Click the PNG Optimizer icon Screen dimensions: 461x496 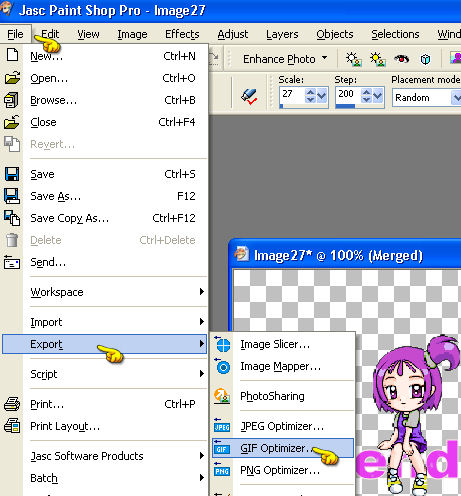tap(222, 470)
